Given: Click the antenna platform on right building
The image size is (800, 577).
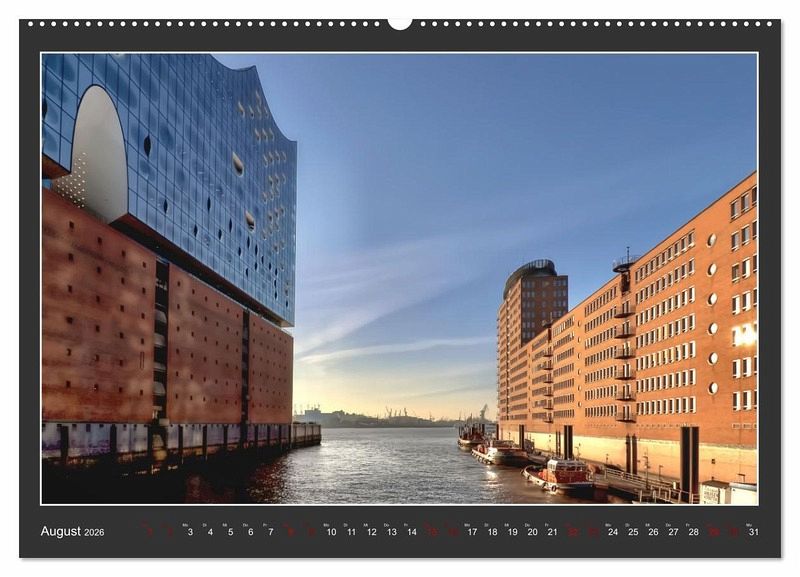Looking at the screenshot, I should pos(625,262).
